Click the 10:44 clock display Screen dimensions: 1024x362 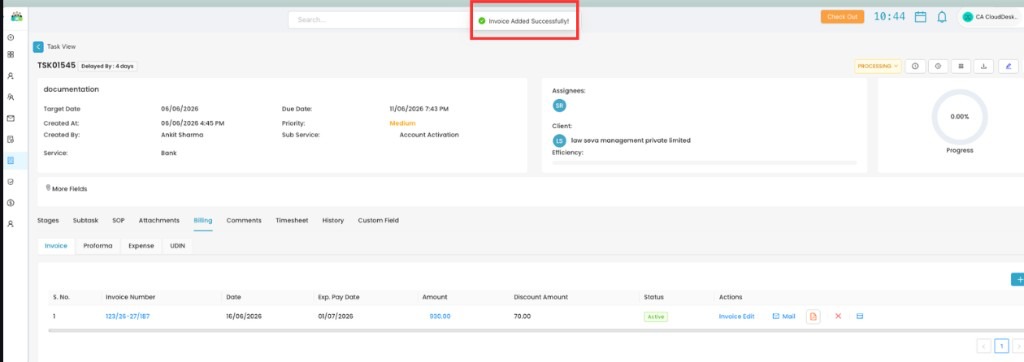point(889,17)
